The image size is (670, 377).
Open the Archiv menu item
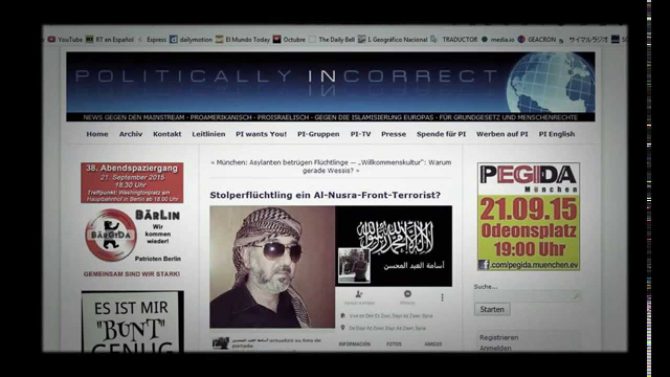pyautogui.click(x=131, y=134)
